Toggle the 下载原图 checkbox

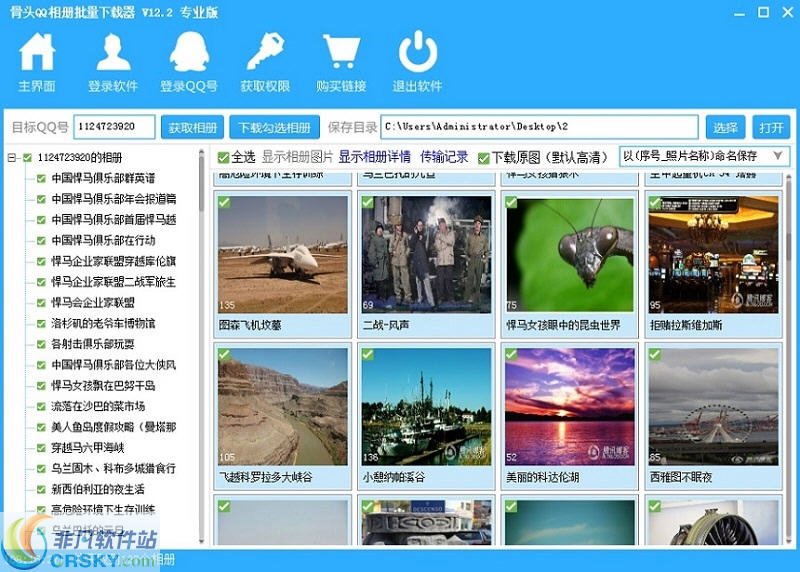(484, 158)
